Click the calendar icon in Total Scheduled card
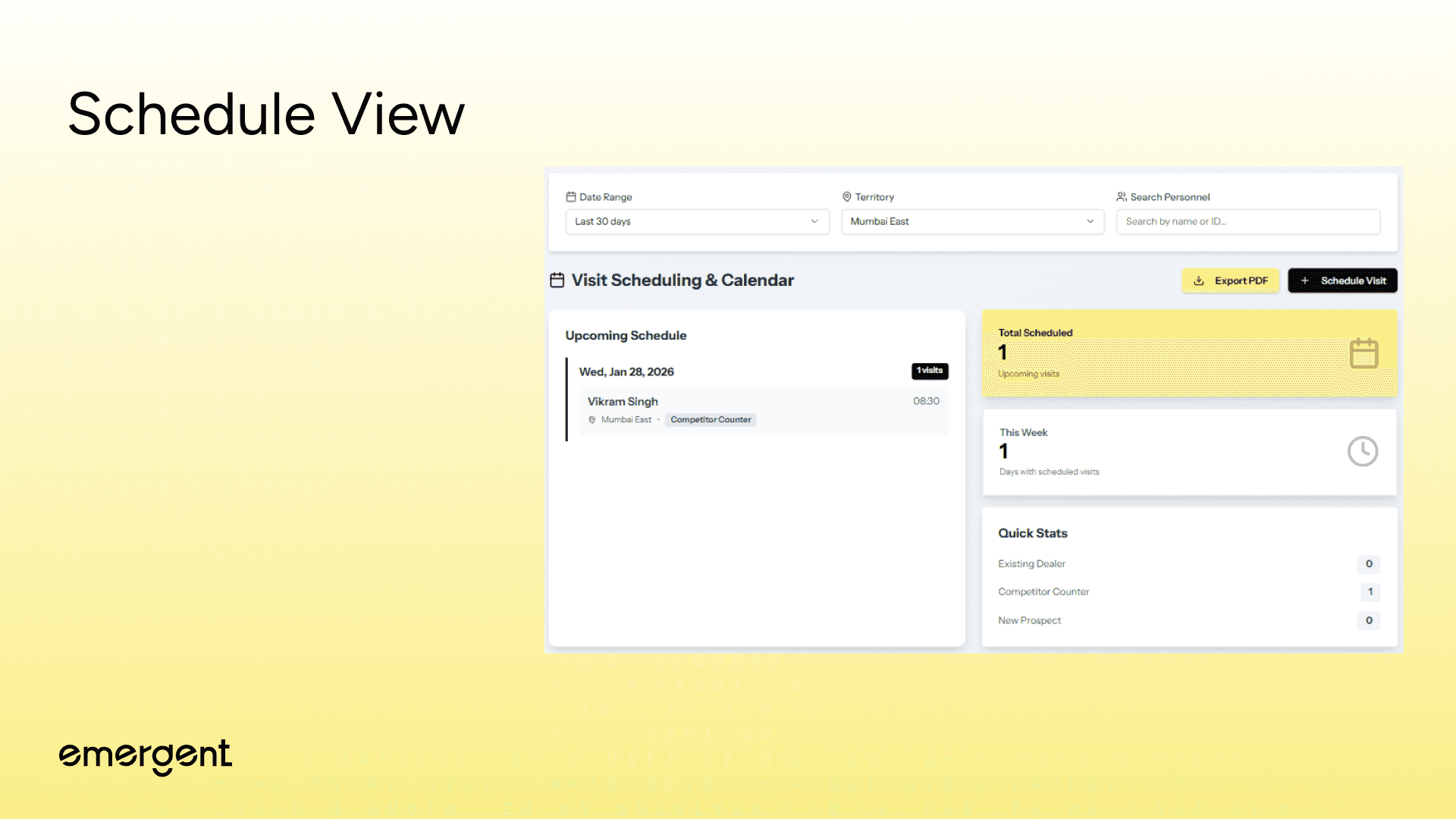The image size is (1456, 819). (1363, 353)
